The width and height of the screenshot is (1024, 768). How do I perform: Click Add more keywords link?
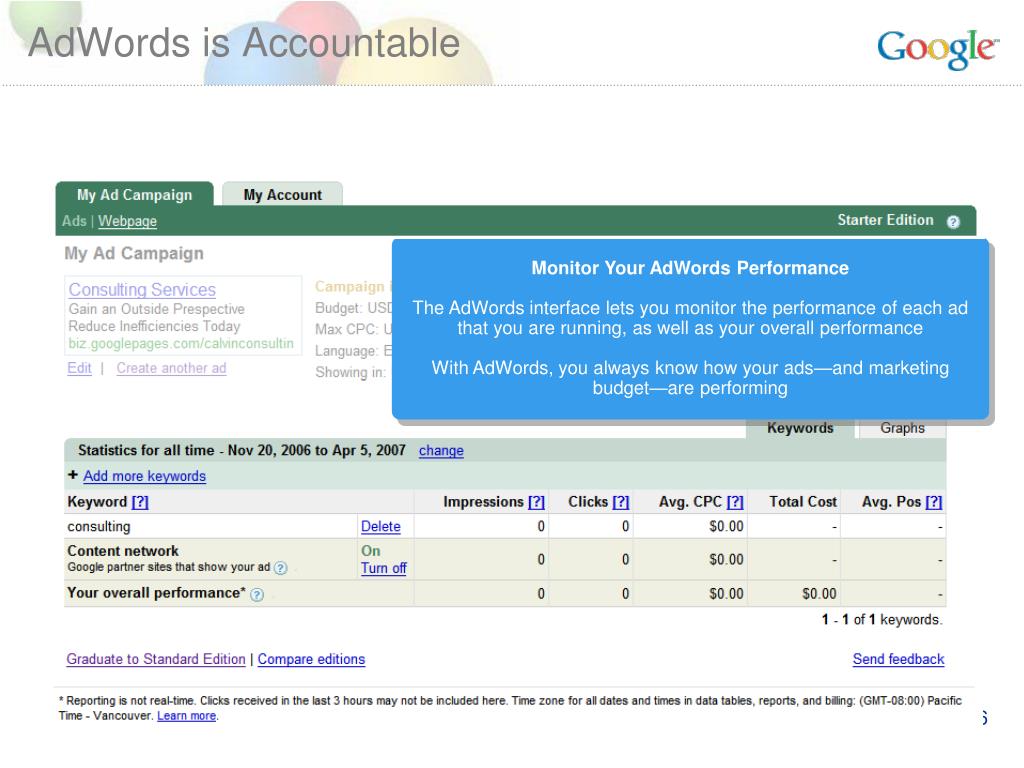[x=144, y=476]
